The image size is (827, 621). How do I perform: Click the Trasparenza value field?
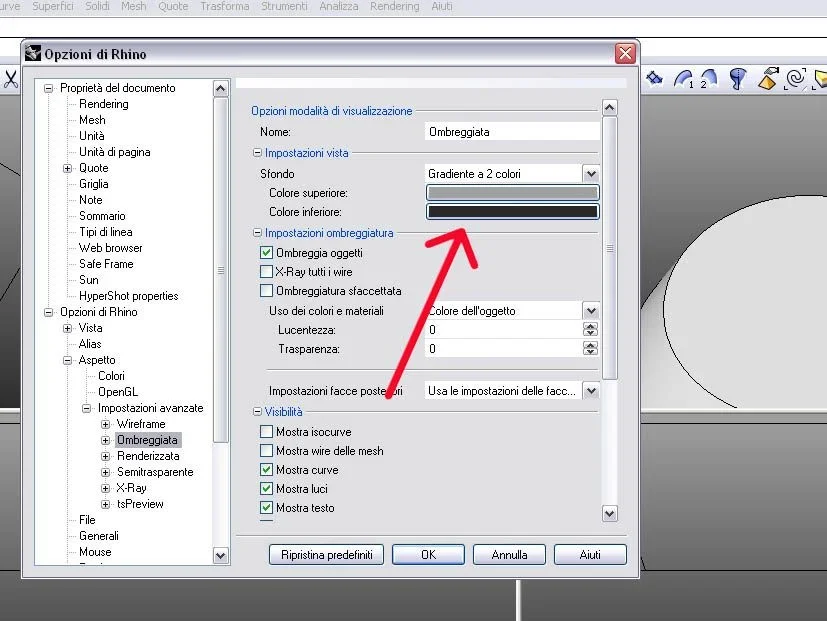tap(504, 349)
